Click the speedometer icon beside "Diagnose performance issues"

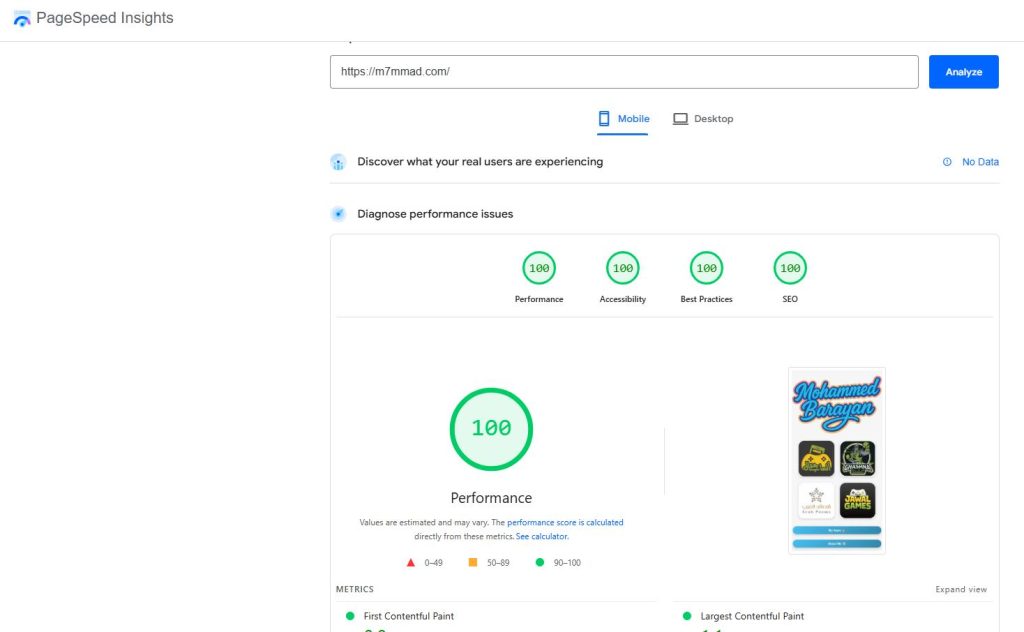[x=338, y=213]
